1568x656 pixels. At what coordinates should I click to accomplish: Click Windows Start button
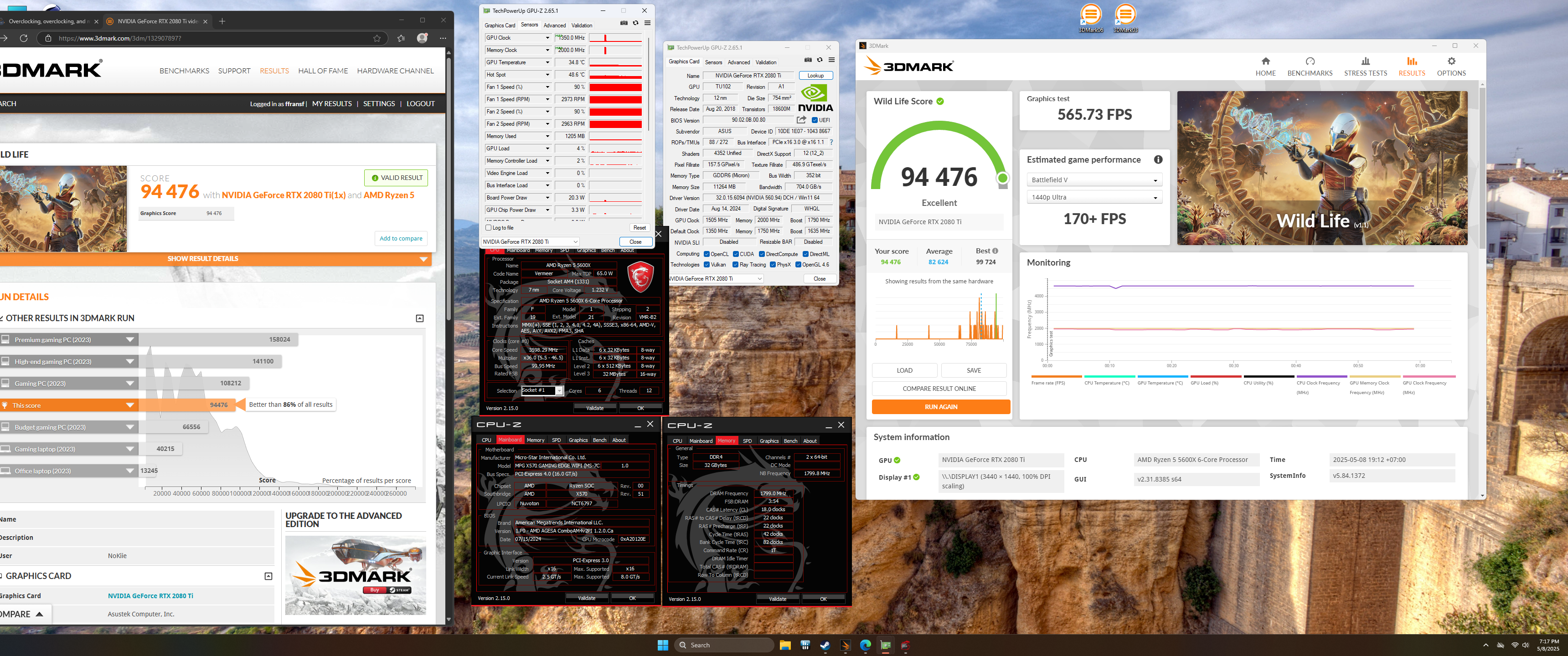[x=663, y=645]
